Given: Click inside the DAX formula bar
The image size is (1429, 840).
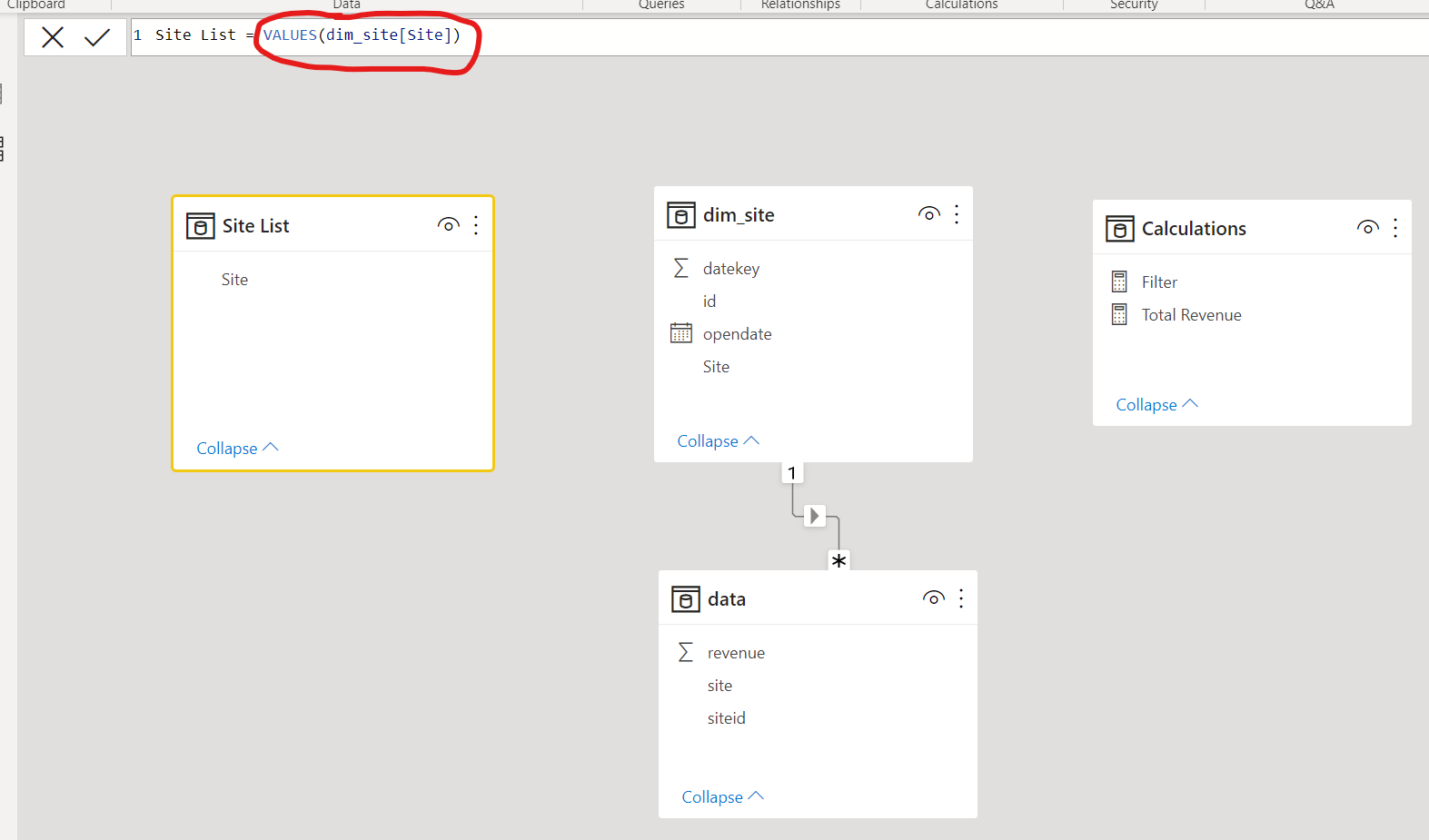Looking at the screenshot, I should click(x=818, y=35).
